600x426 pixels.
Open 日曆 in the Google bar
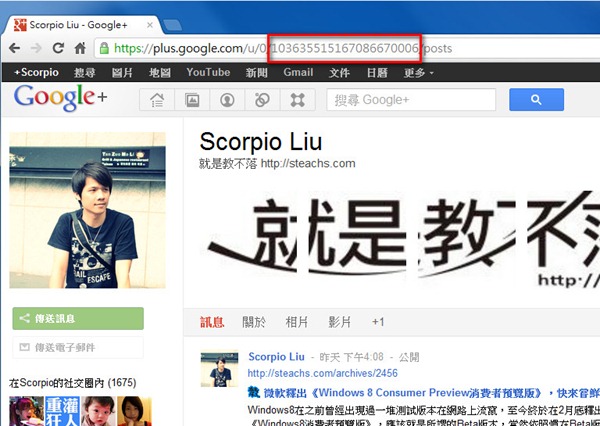[x=377, y=72]
